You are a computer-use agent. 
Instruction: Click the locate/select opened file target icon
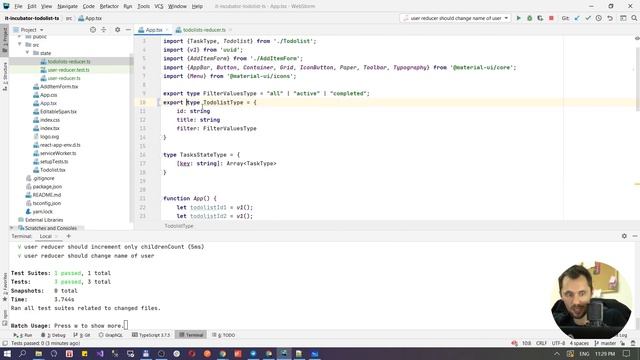pos(93,30)
